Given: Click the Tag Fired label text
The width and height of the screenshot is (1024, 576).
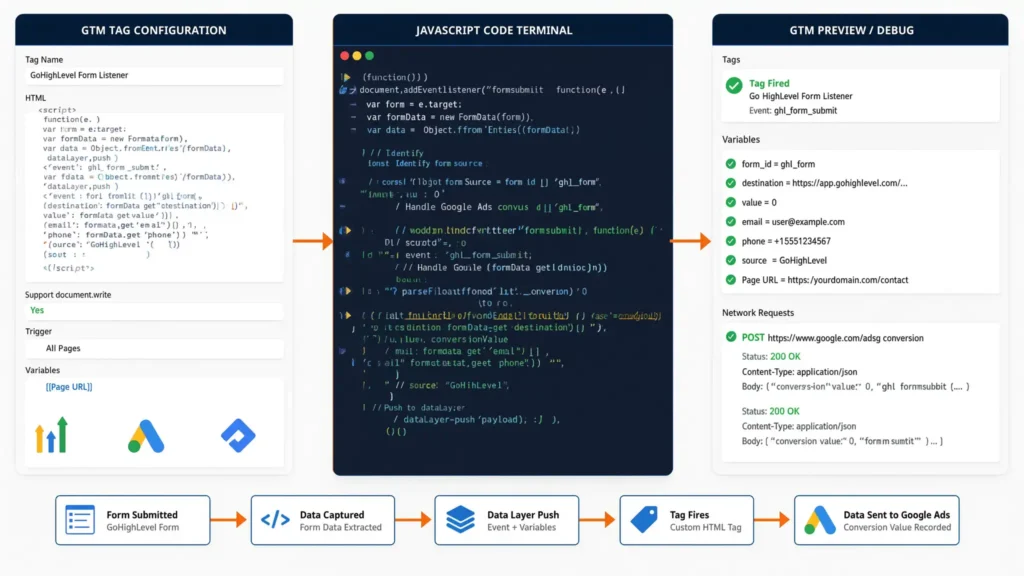Looking at the screenshot, I should point(769,83).
